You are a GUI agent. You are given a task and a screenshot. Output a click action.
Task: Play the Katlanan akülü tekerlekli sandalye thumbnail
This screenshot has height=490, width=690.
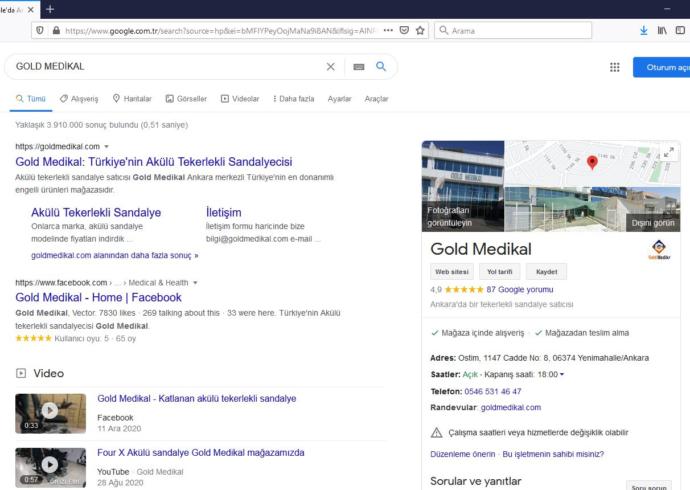tap(51, 413)
